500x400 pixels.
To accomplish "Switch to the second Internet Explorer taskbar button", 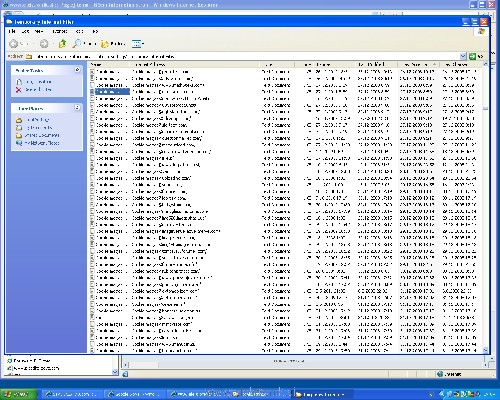I will tap(135, 394).
